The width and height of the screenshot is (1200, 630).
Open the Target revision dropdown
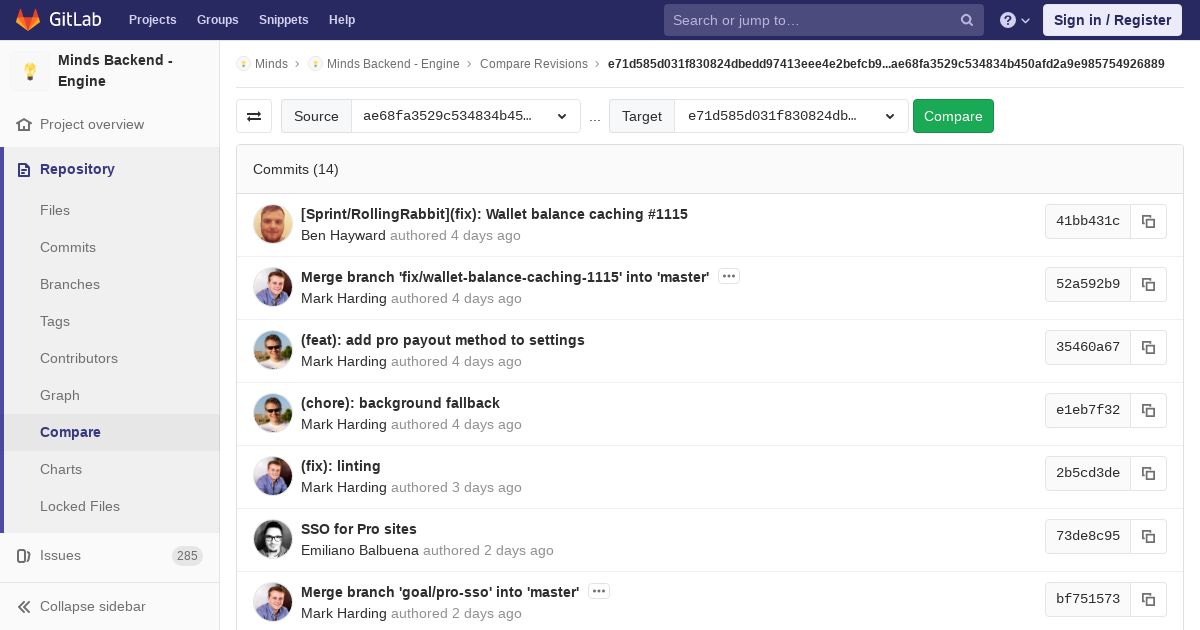[791, 116]
